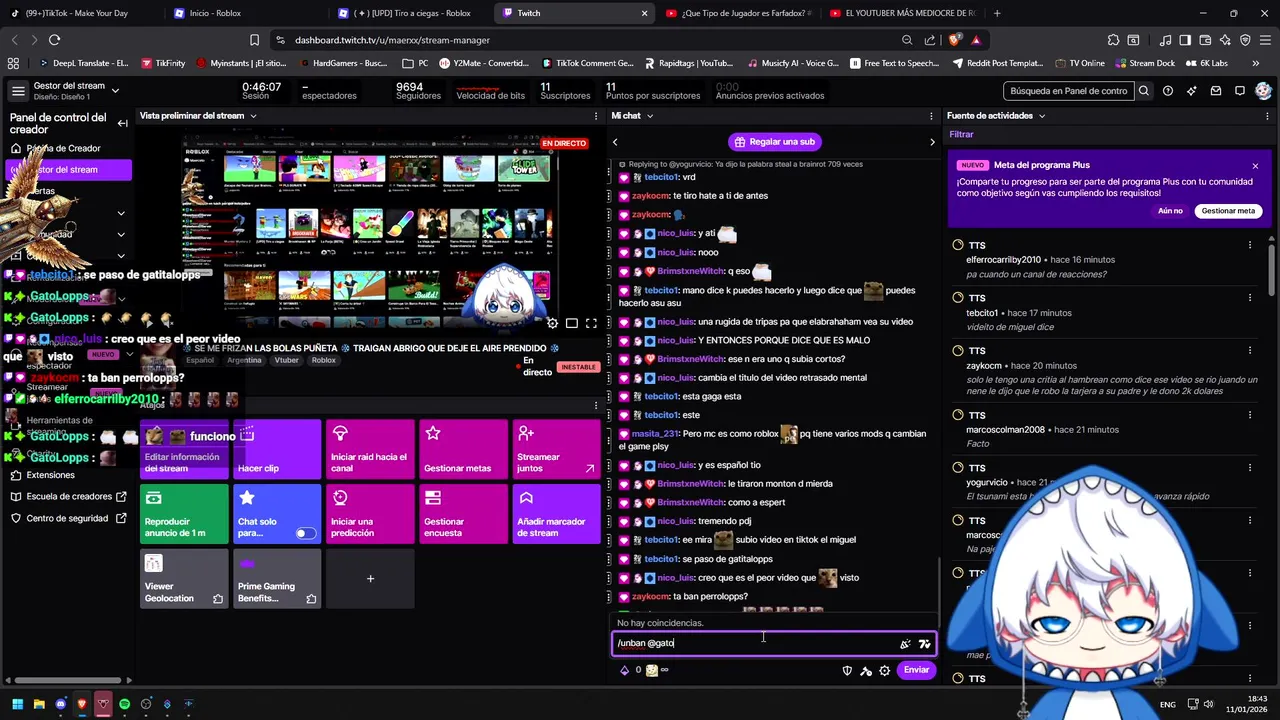Viewport: 1280px width, 720px height.
Task: Click Iniciar una predicción tile
Action: click(370, 514)
